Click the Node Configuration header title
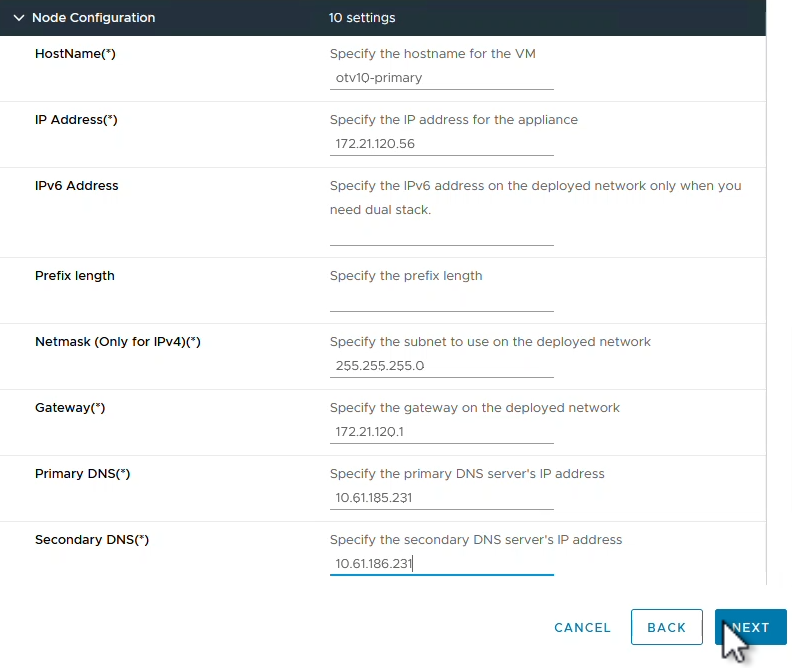 tap(94, 18)
